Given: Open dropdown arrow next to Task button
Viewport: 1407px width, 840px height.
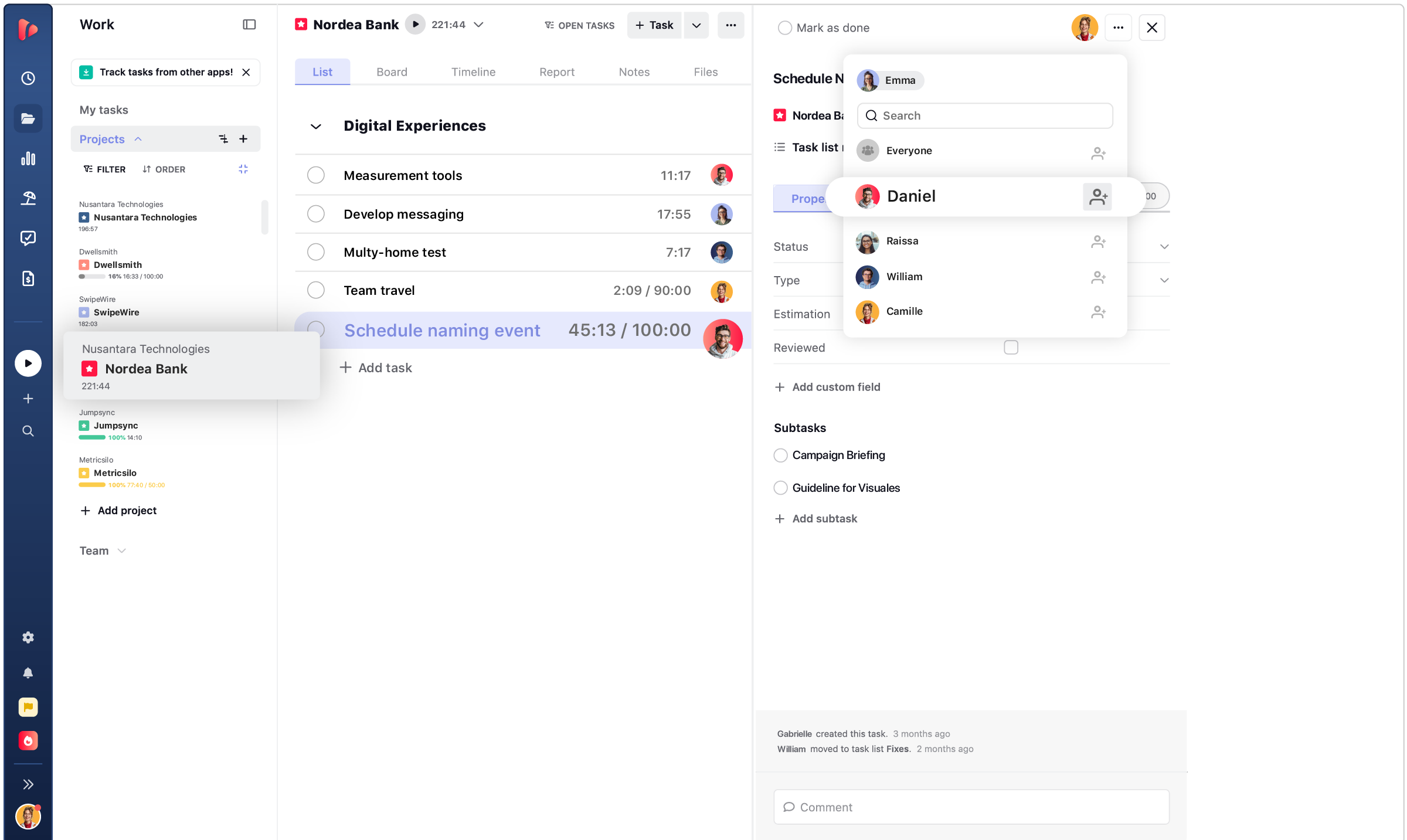Looking at the screenshot, I should (696, 25).
